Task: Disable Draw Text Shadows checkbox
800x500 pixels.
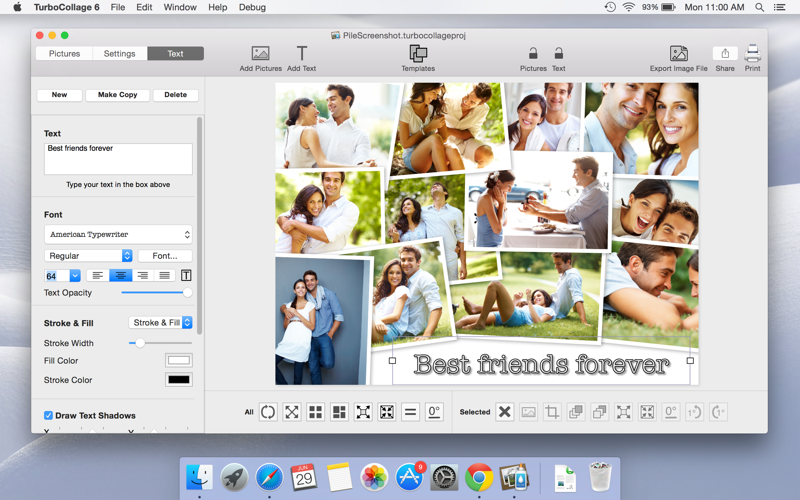Action: (48, 415)
